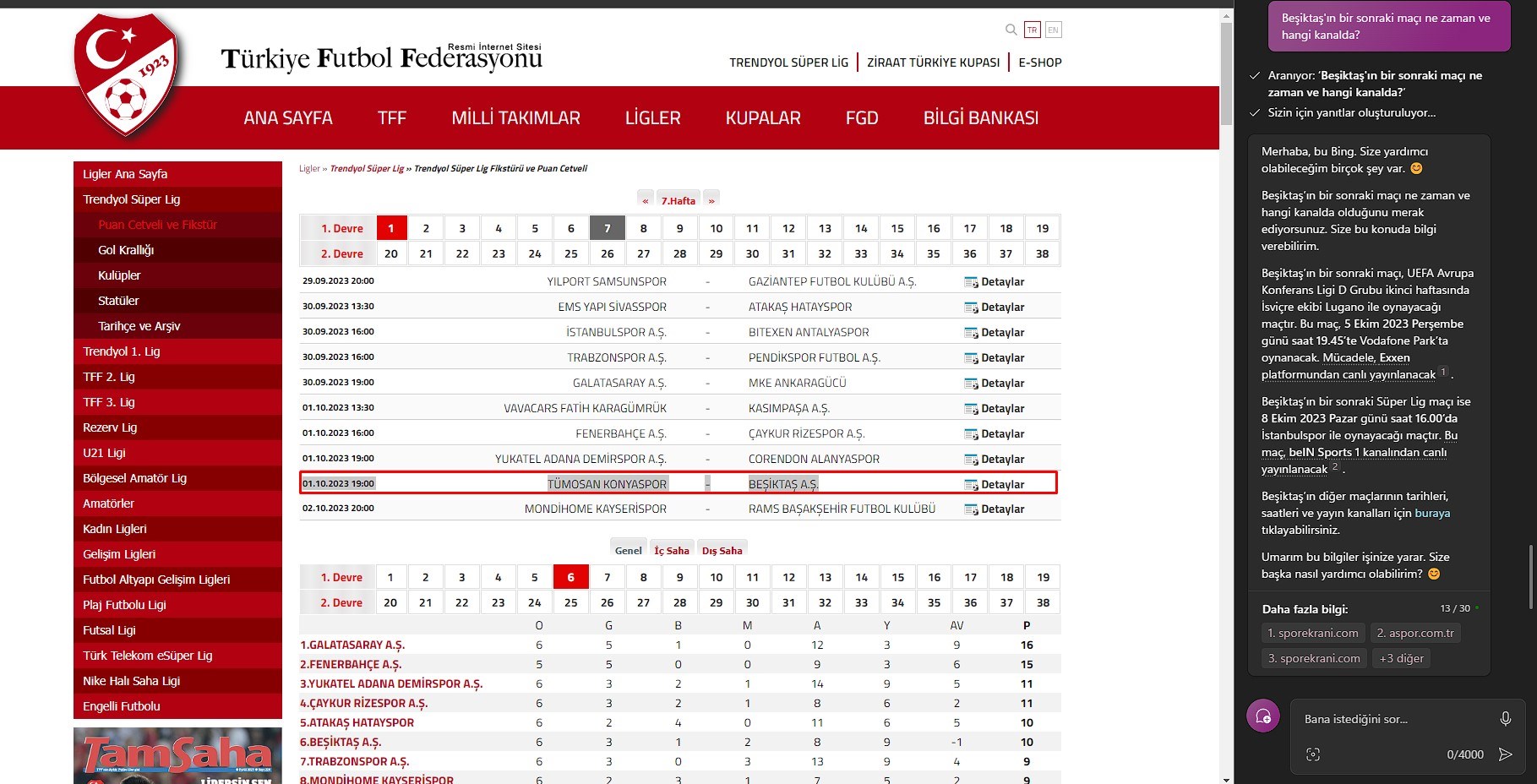The image size is (1537, 784).
Task: Open TRENDYOL SÜPER LİG top link
Action: pyautogui.click(x=789, y=63)
